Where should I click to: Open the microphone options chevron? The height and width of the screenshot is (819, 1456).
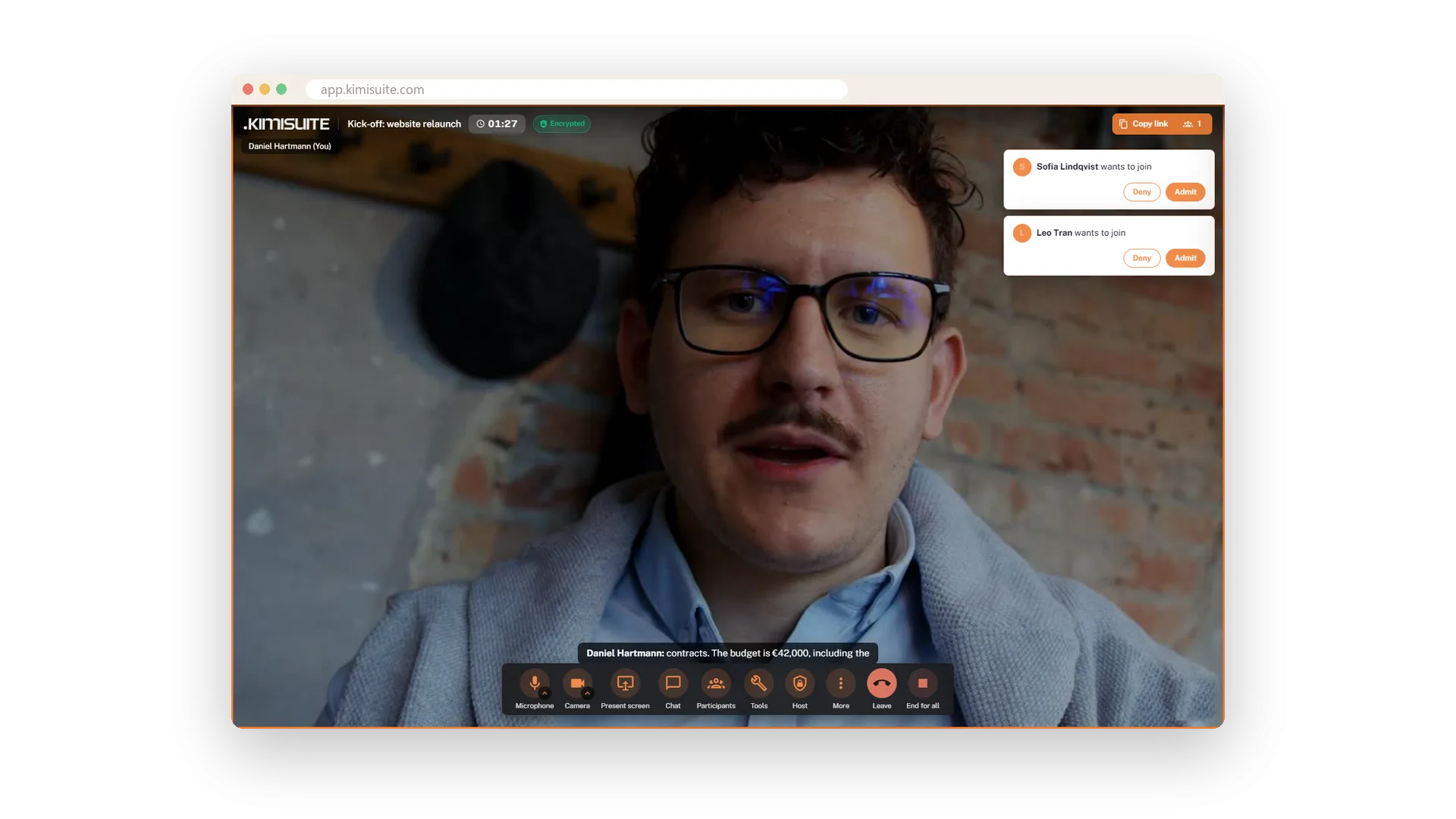click(544, 693)
